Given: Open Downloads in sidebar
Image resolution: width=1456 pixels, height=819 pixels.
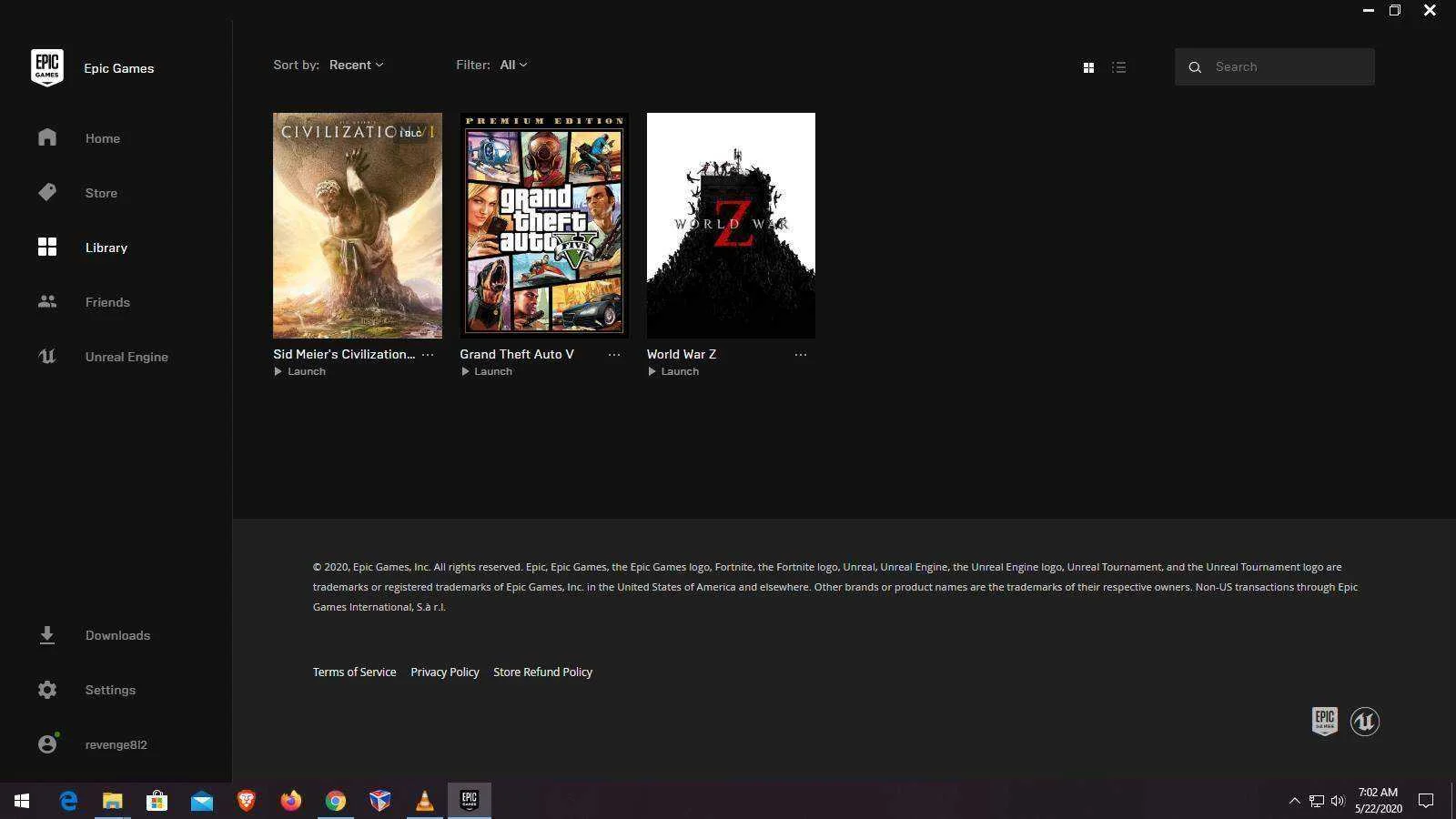Looking at the screenshot, I should pyautogui.click(x=116, y=635).
